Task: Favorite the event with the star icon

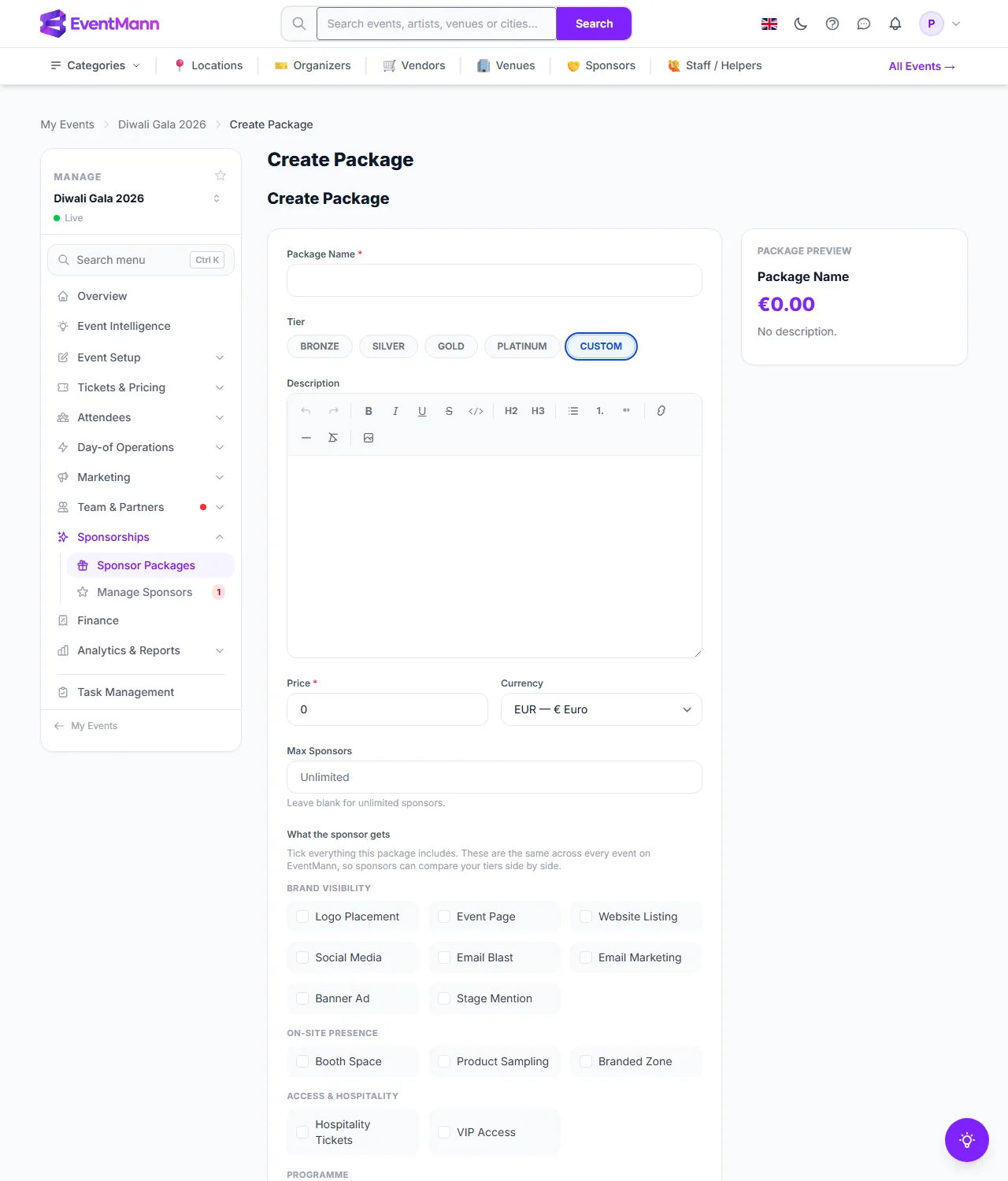Action: tap(220, 176)
